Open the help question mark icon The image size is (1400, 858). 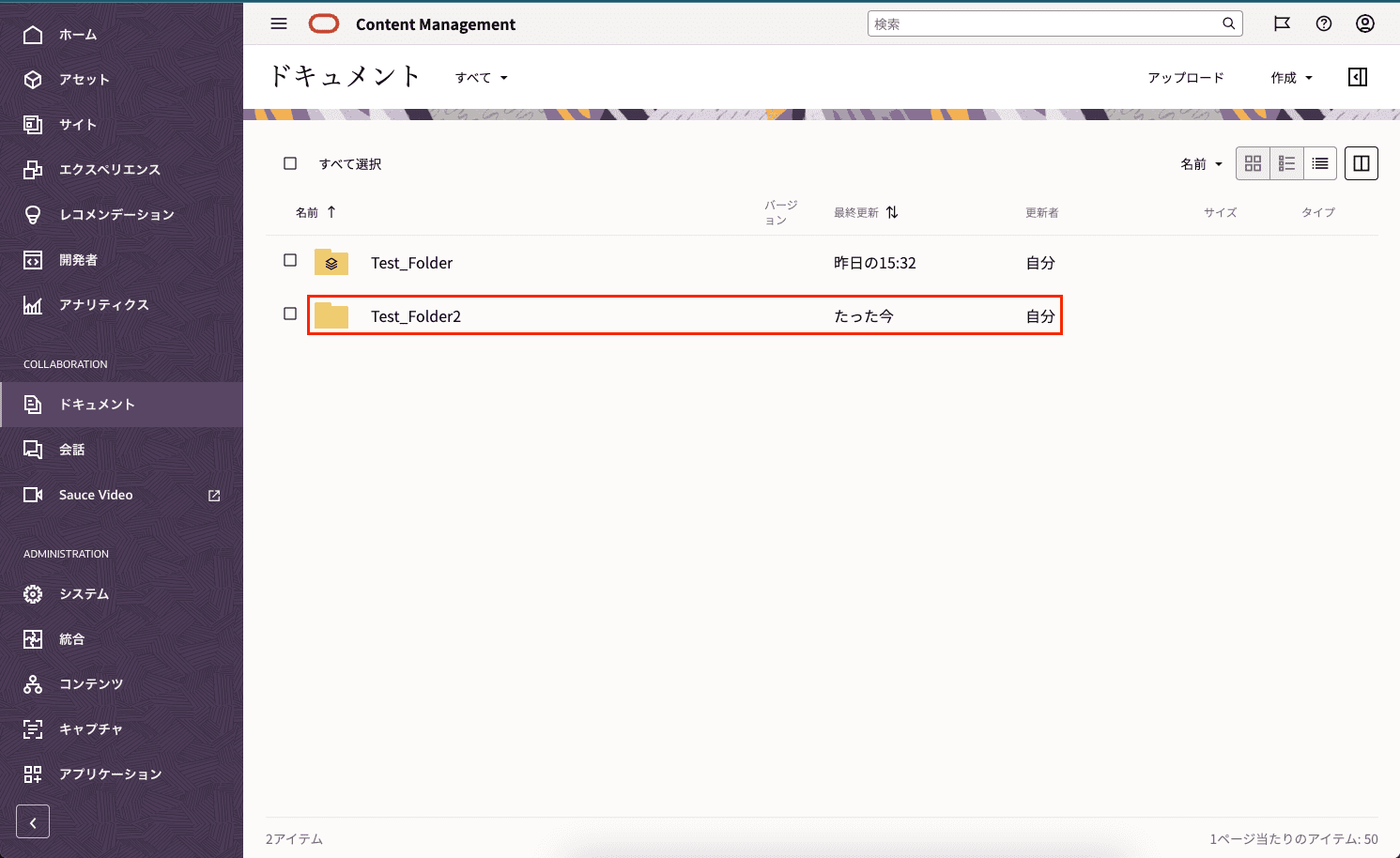1324,23
